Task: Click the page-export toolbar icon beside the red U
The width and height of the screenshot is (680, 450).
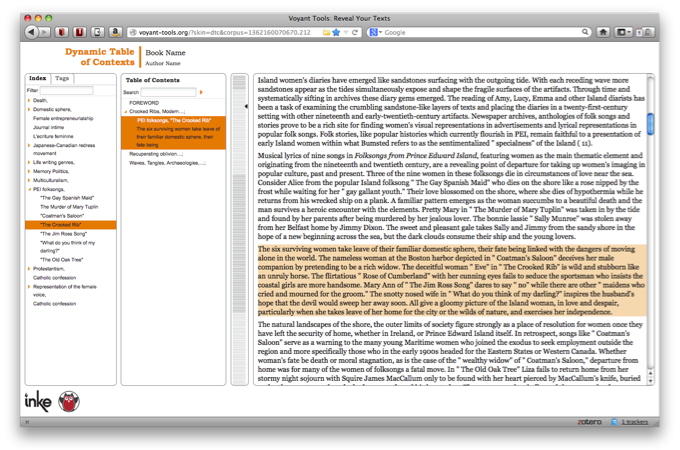Action: [98, 32]
